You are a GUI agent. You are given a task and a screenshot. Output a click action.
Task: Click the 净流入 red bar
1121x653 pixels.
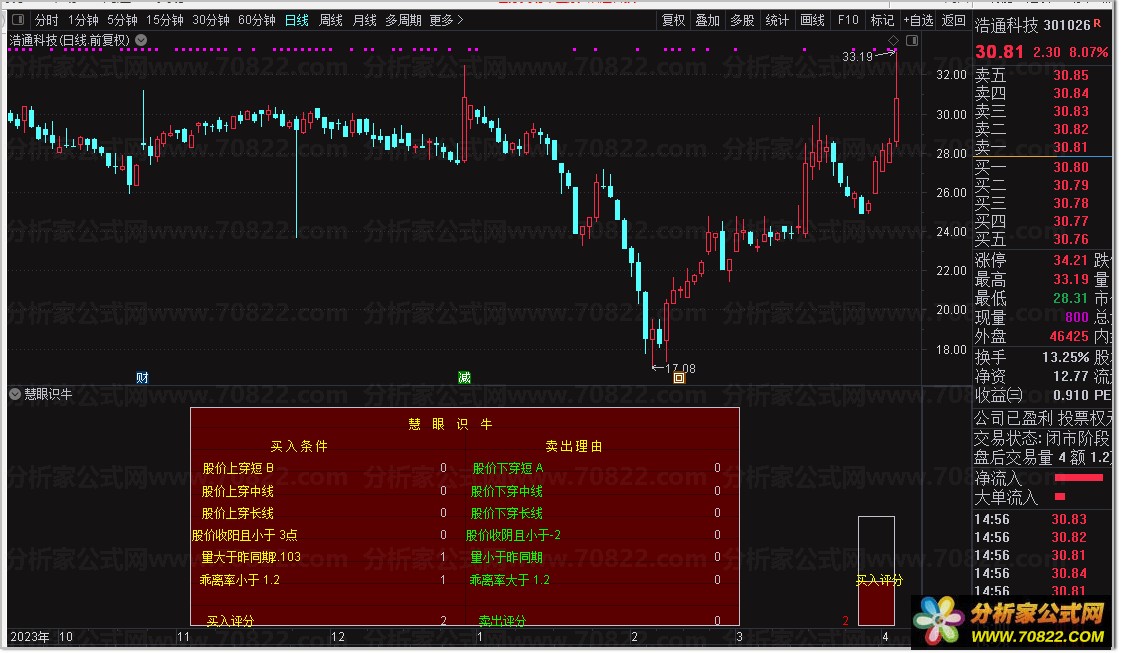pos(1078,478)
